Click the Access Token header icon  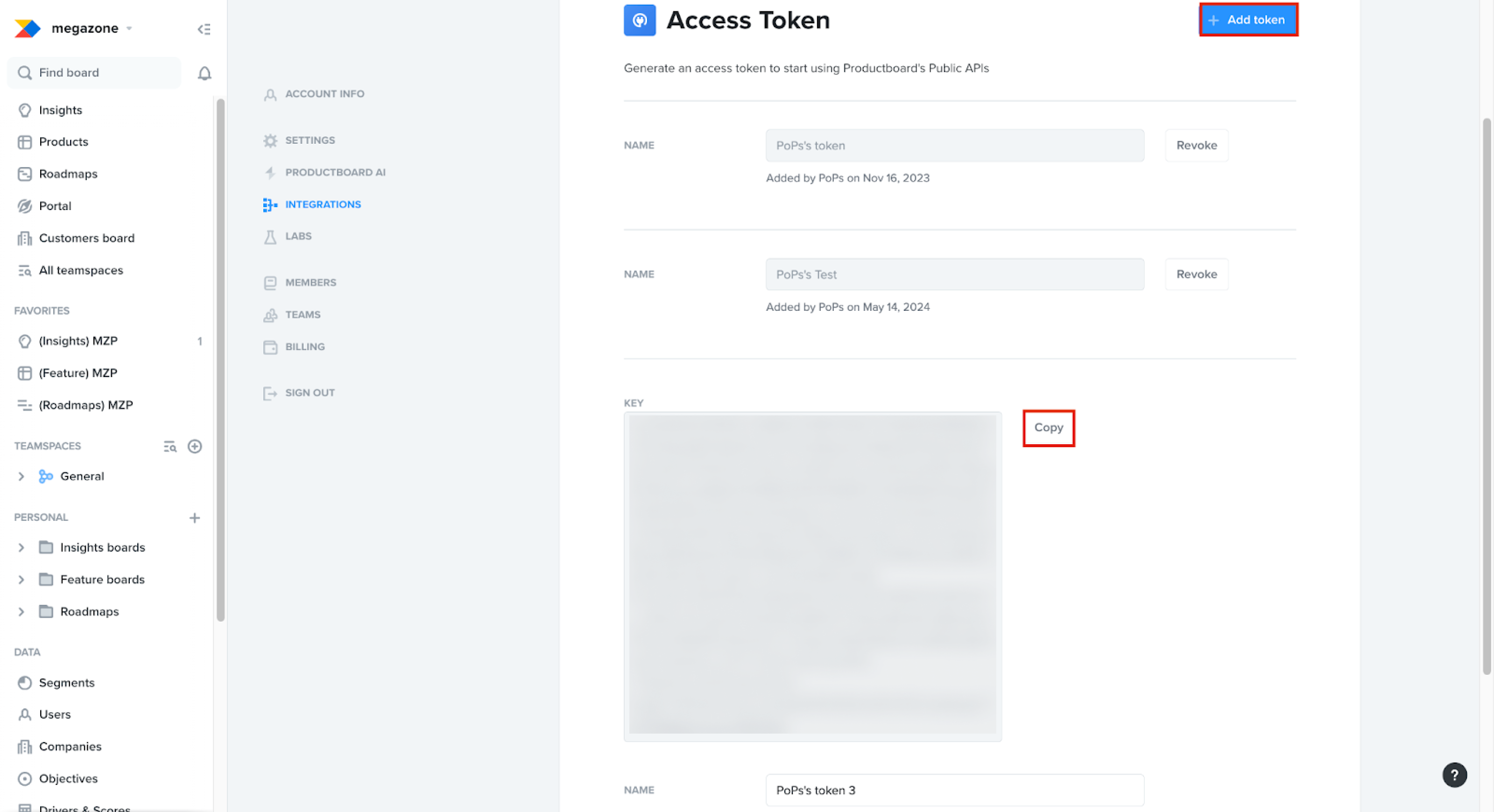639,20
